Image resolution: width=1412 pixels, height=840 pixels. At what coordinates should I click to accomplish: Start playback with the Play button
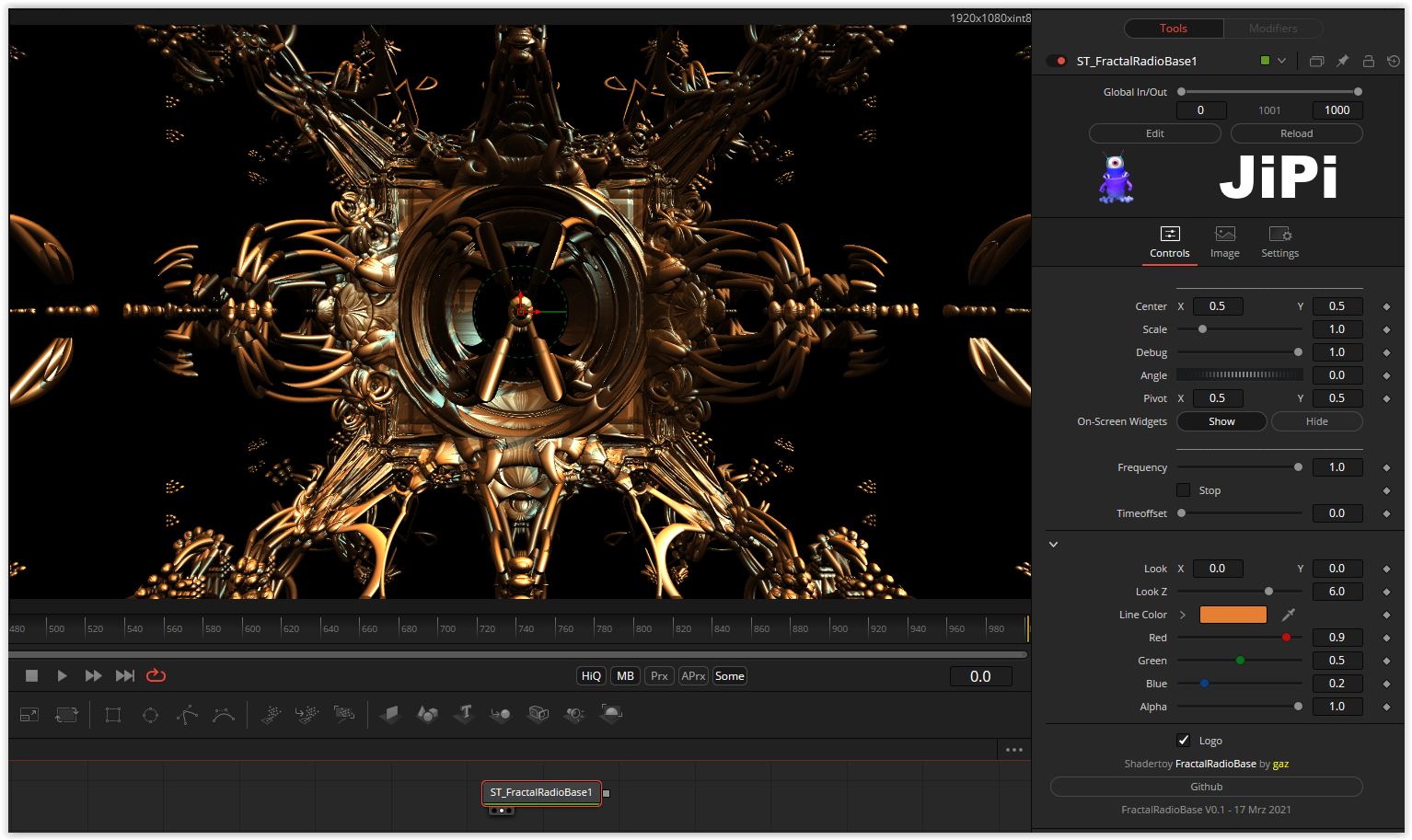coord(62,675)
